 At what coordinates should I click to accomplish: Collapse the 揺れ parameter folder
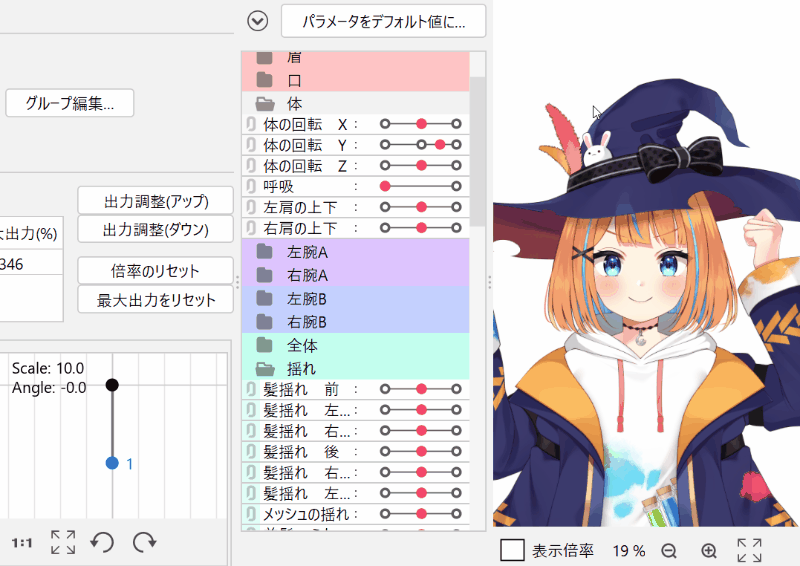(x=265, y=368)
